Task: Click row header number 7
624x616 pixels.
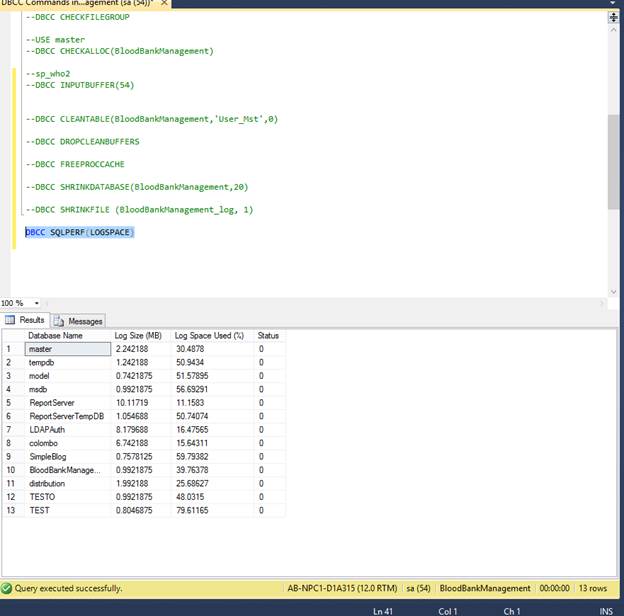Action: [x=13, y=430]
